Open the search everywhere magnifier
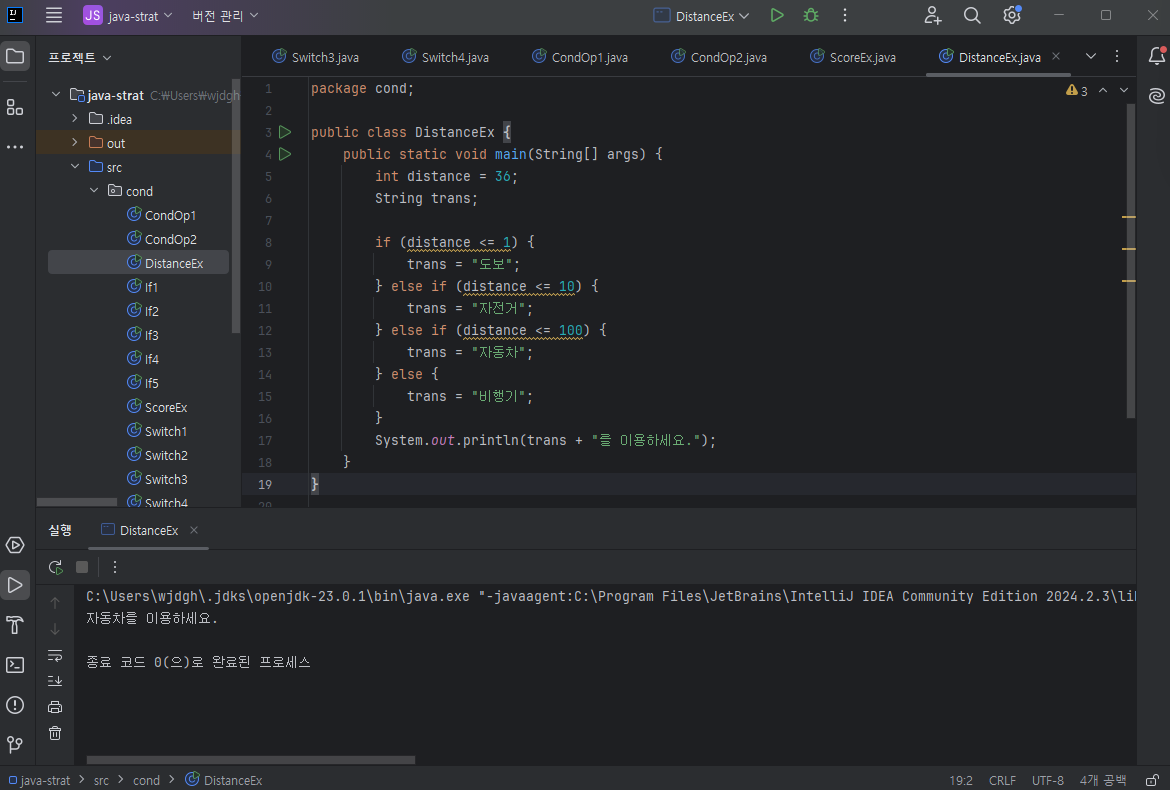The height and width of the screenshot is (790, 1170). [972, 16]
